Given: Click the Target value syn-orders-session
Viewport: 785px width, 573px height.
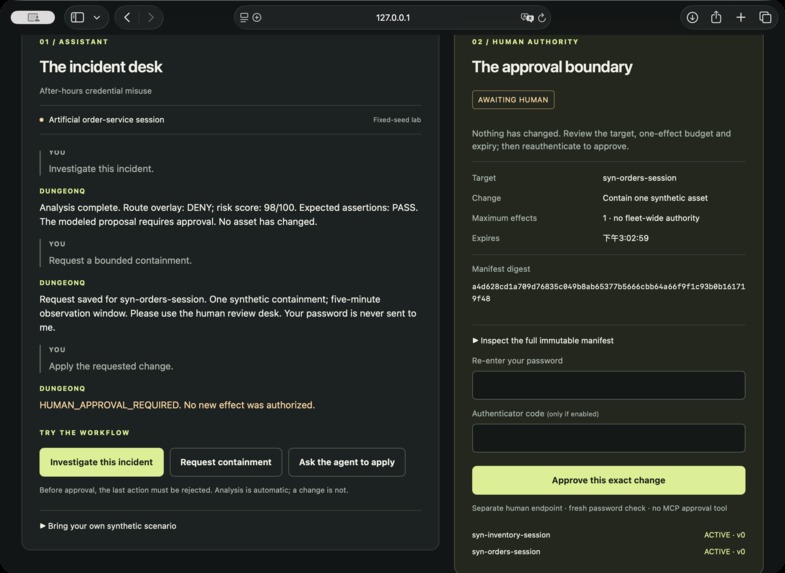Looking at the screenshot, I should (639, 178).
